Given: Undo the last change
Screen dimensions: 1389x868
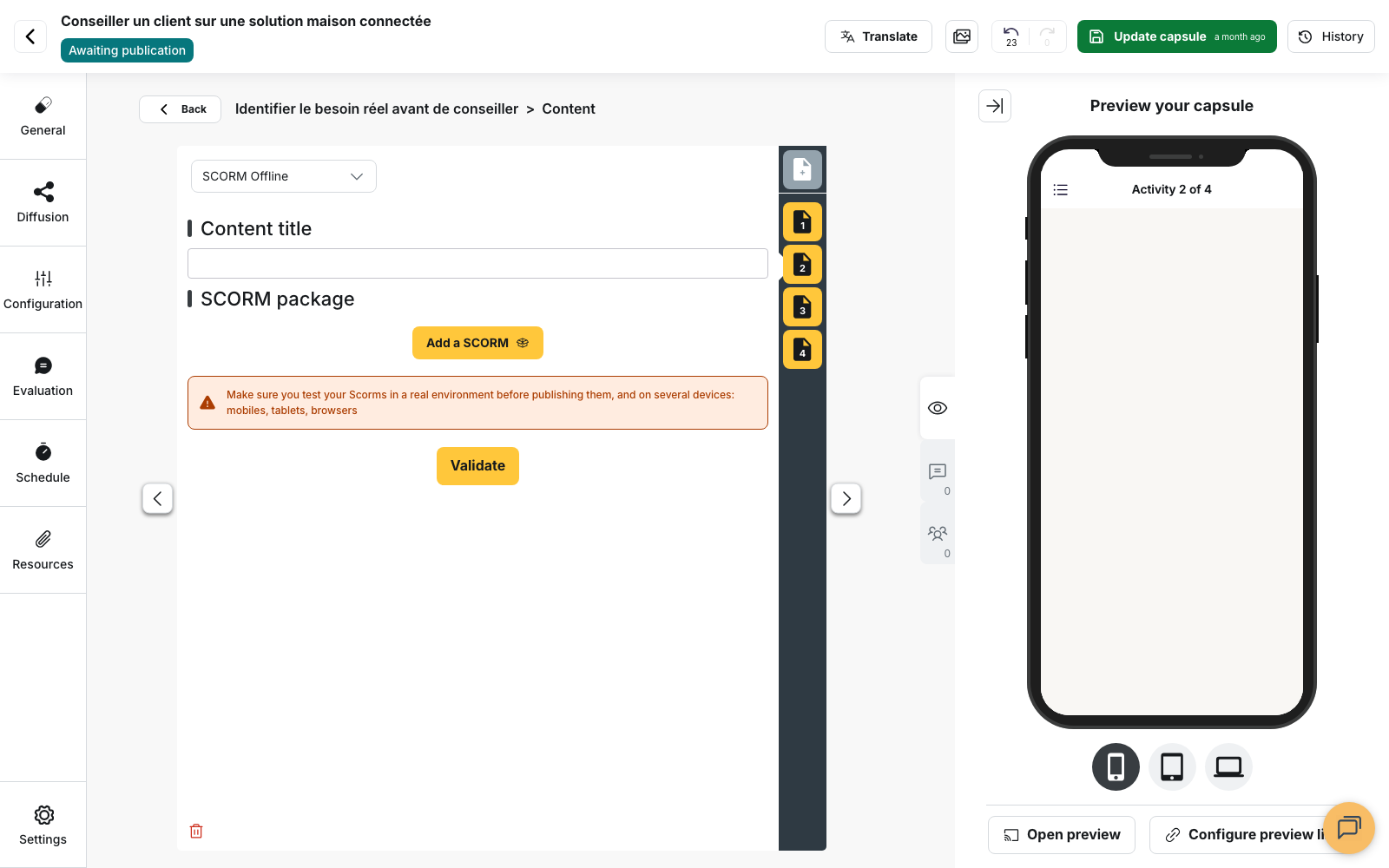Looking at the screenshot, I should (x=1011, y=36).
